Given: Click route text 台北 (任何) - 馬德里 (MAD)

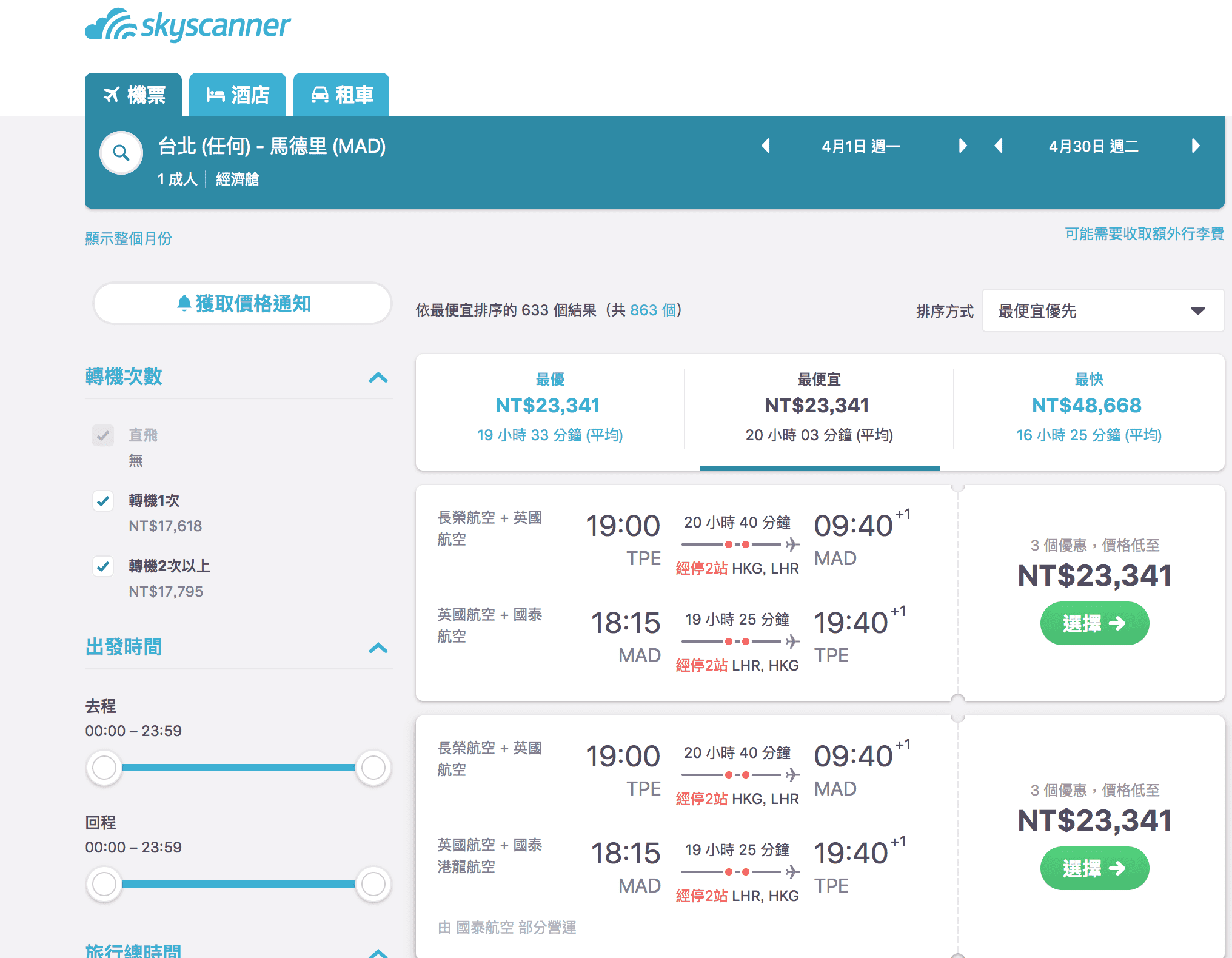Looking at the screenshot, I should coord(272,146).
